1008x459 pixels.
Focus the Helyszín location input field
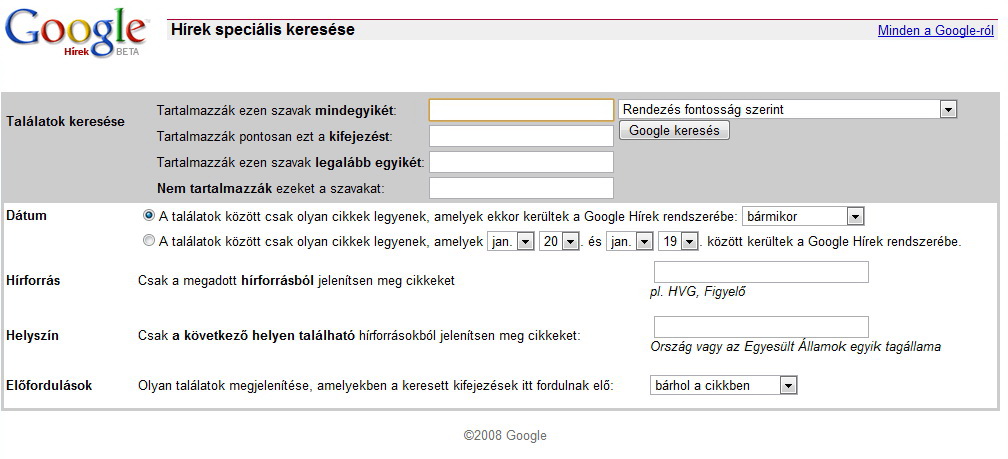coord(761,327)
